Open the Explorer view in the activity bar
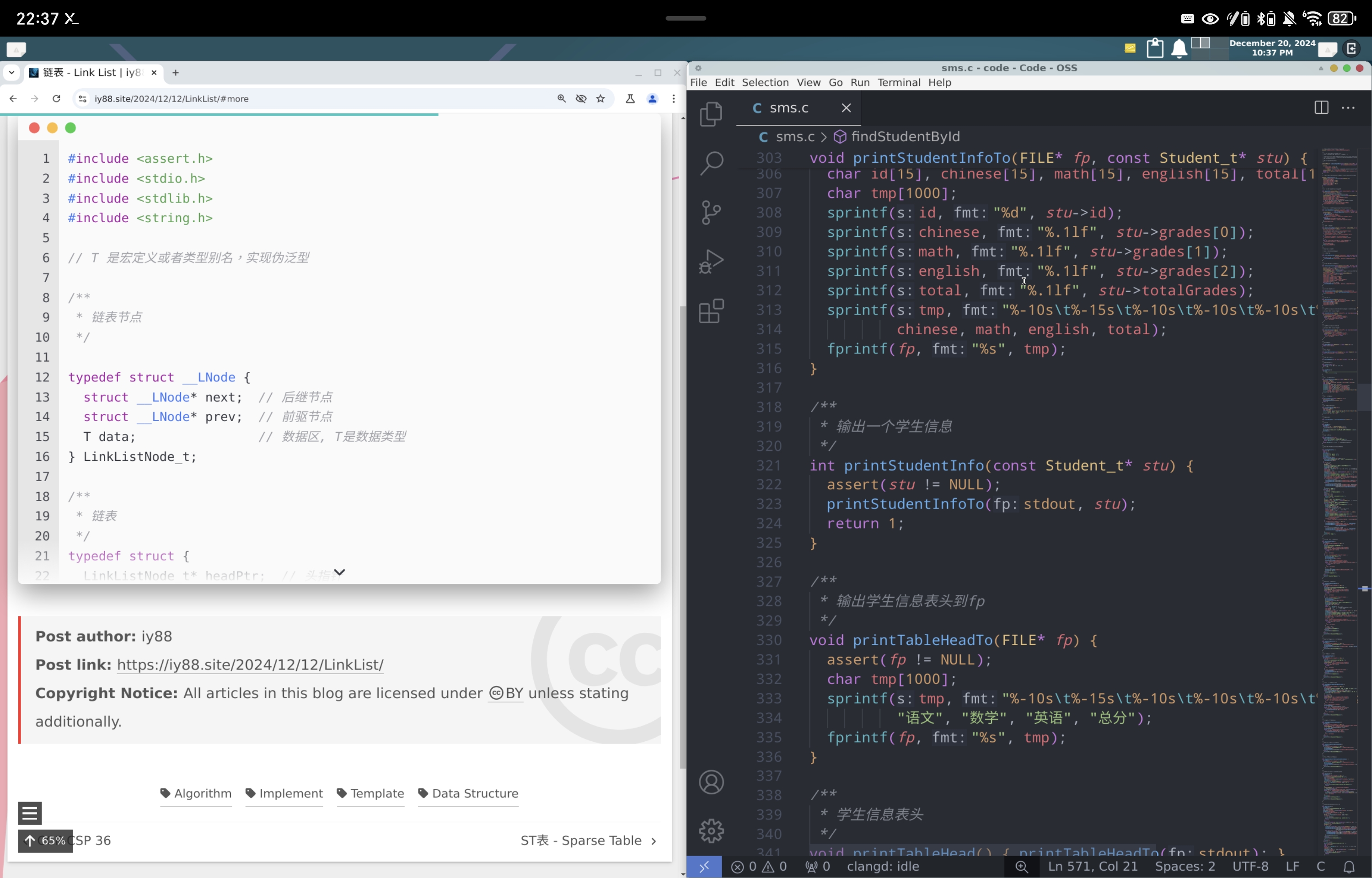1372x878 pixels. tap(711, 114)
